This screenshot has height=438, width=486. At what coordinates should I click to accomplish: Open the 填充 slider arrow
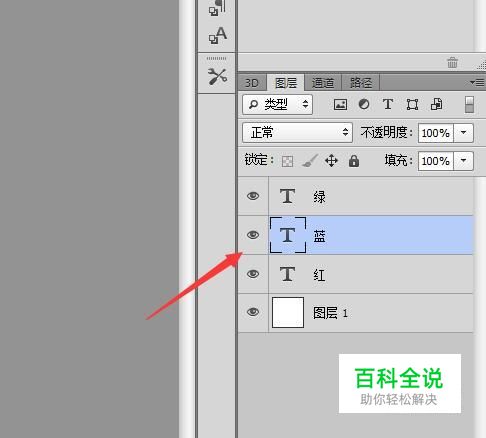click(463, 161)
